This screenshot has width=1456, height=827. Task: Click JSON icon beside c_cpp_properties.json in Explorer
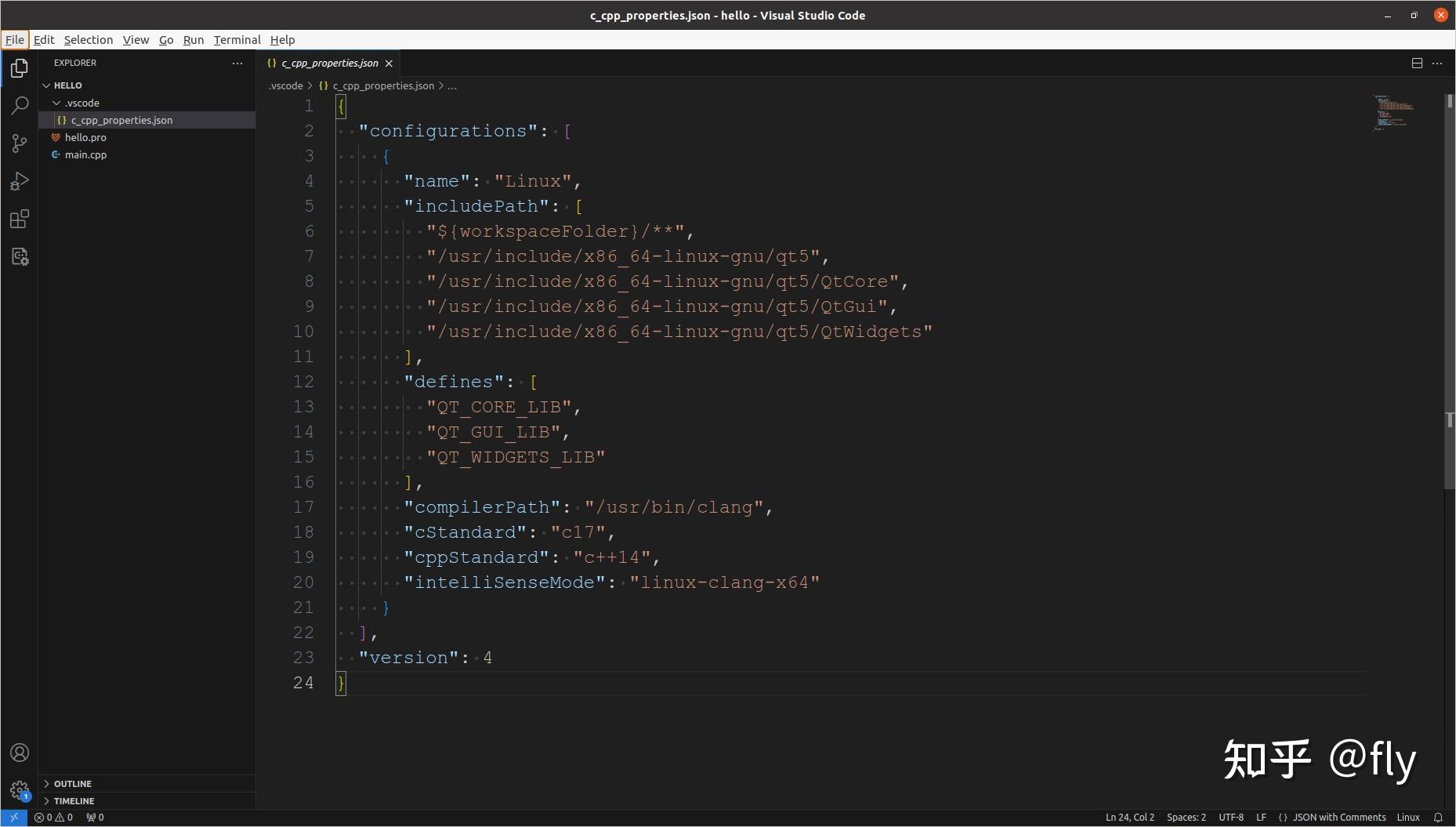(x=62, y=120)
